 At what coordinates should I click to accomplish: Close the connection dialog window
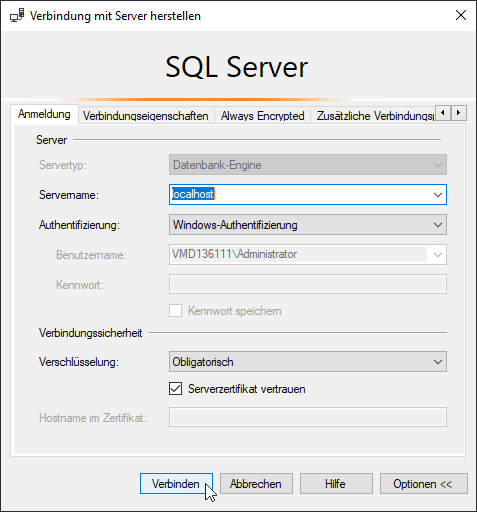[x=461, y=15]
